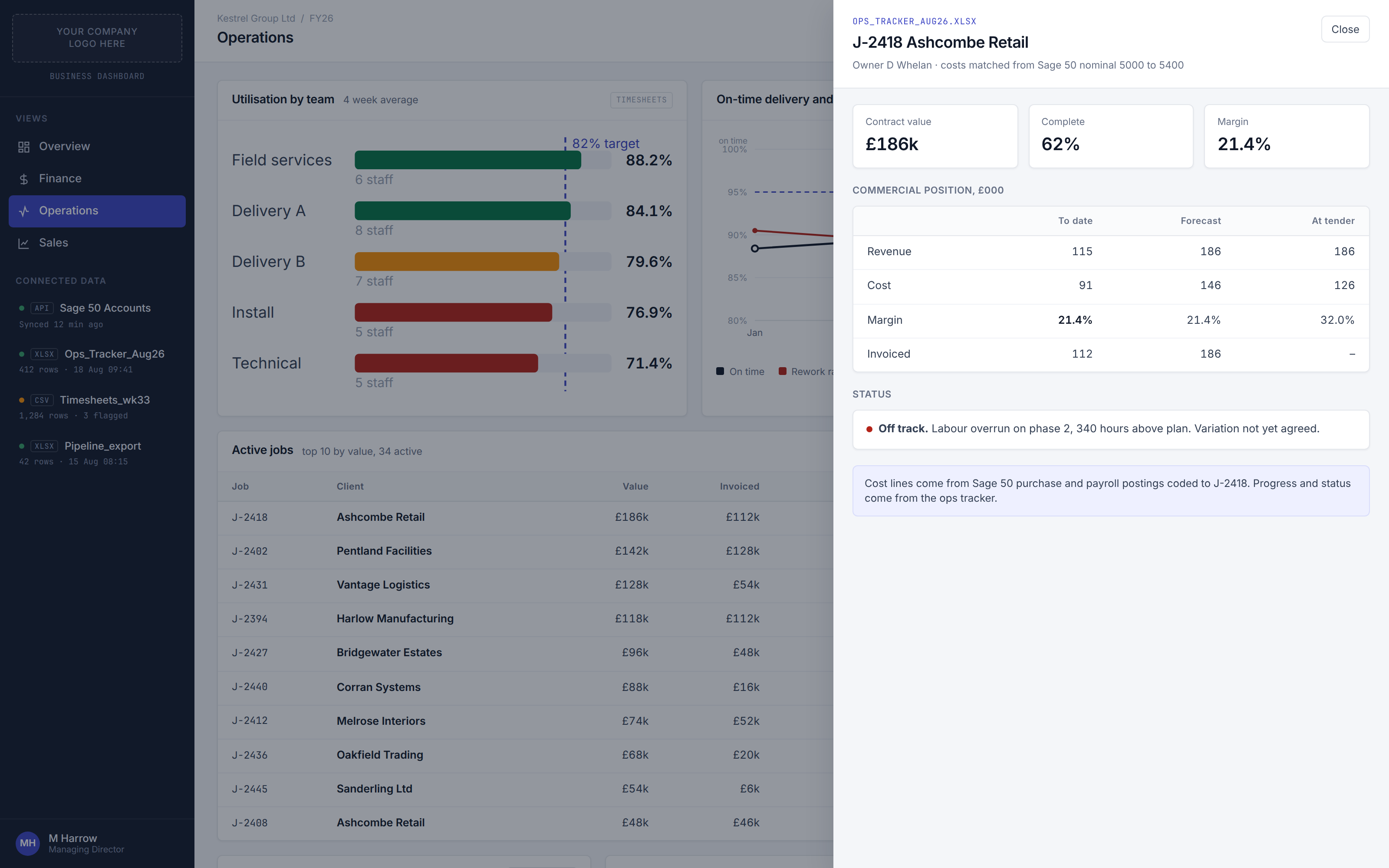Viewport: 1389px width, 868px height.
Task: Click the Install team label
Action: tap(253, 312)
